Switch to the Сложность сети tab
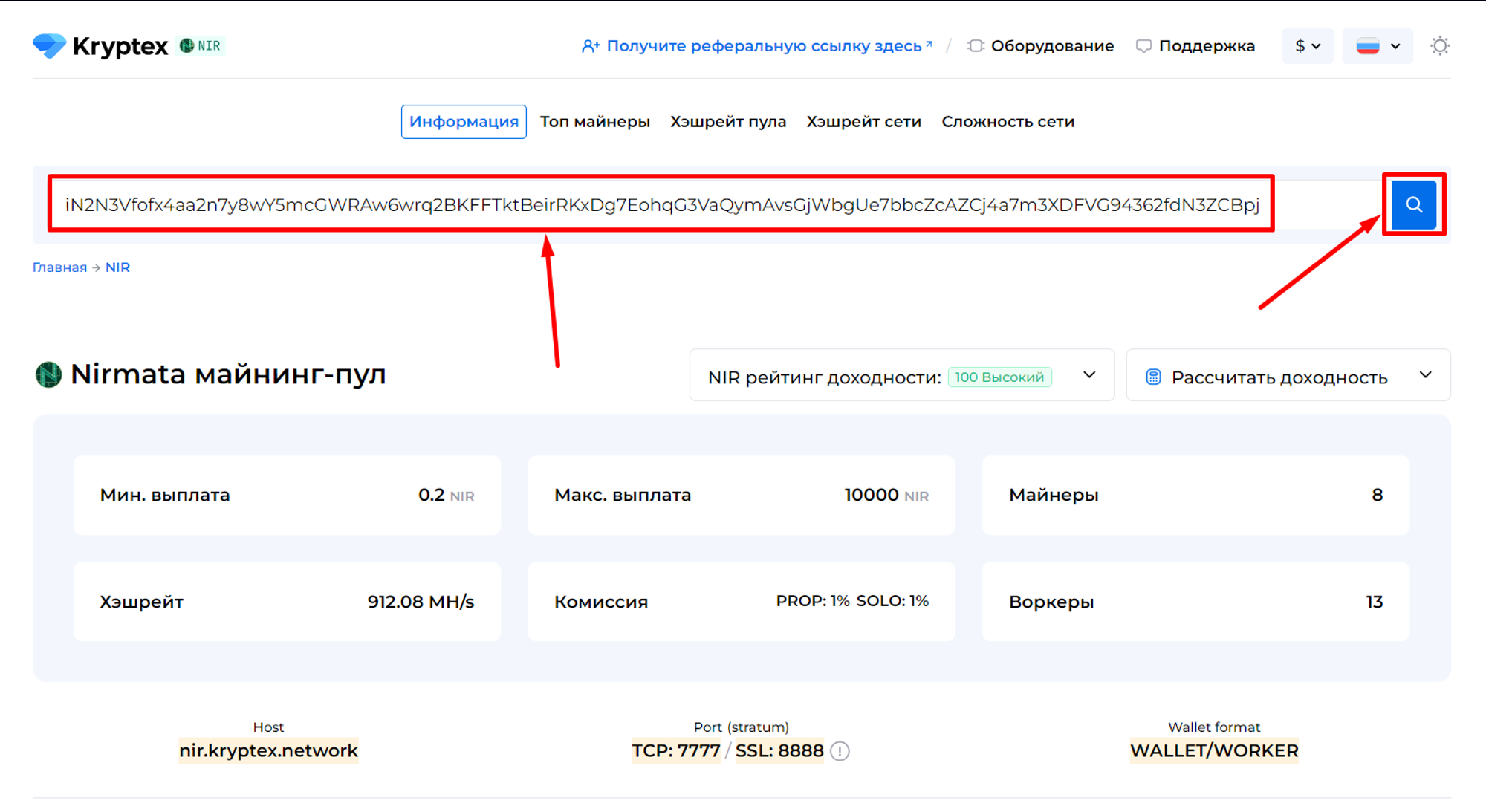Image resolution: width=1486 pixels, height=812 pixels. [x=1008, y=122]
